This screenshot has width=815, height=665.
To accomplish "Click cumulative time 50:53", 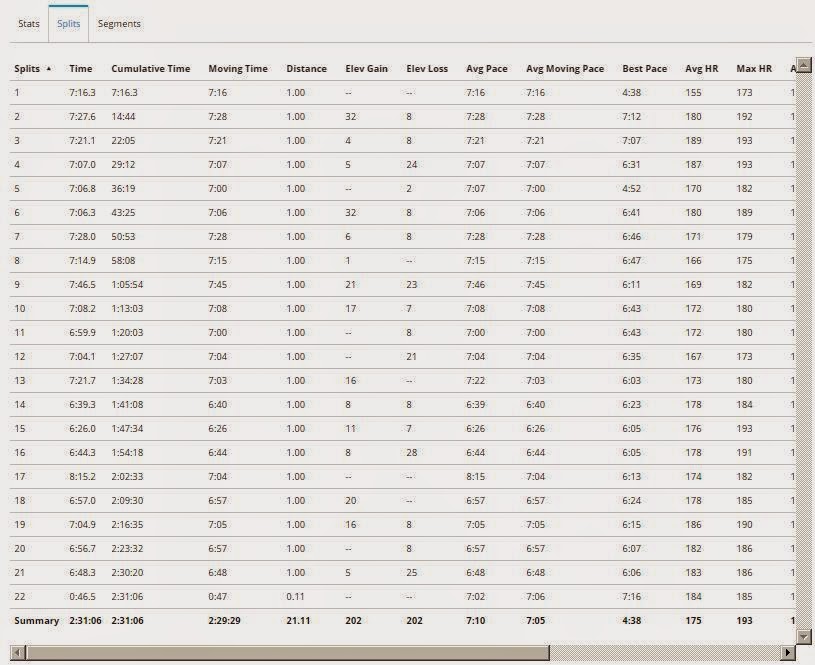I will pyautogui.click(x=123, y=237).
